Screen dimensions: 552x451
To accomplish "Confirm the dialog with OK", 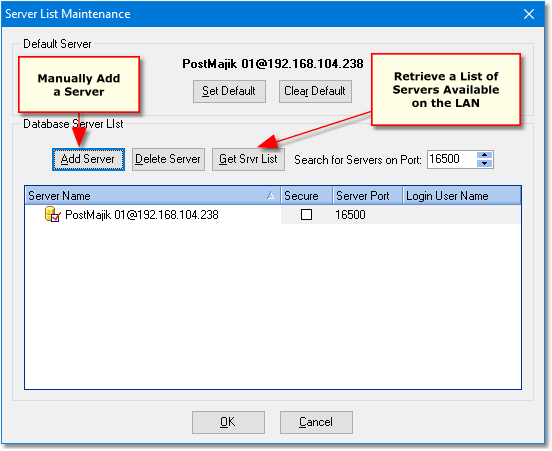I will [x=228, y=422].
